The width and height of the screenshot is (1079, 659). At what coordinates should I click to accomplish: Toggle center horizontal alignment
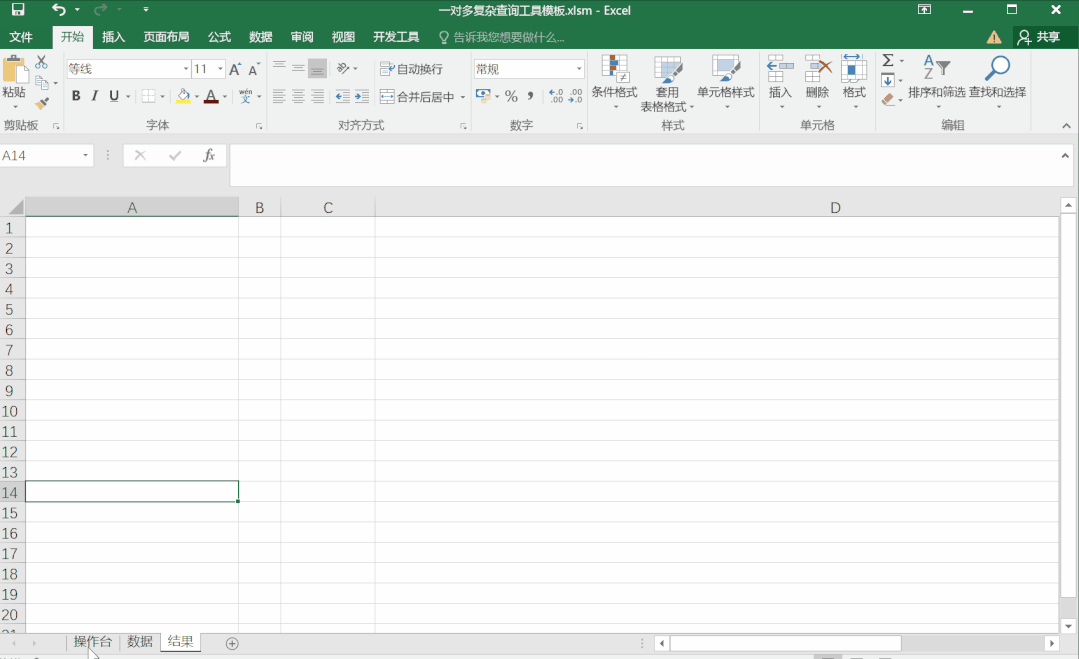[x=298, y=96]
